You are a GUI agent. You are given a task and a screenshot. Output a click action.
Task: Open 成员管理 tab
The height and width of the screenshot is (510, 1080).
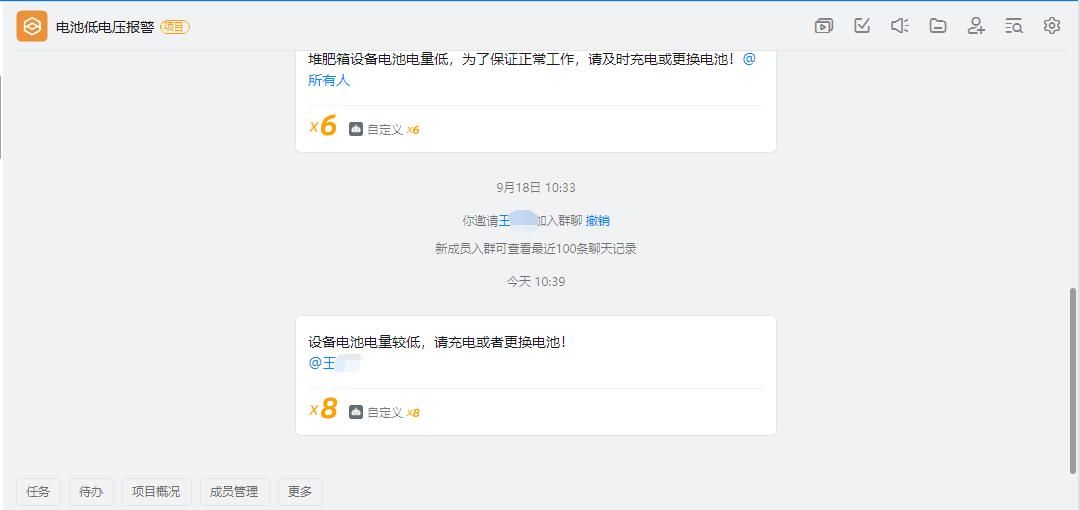234,492
